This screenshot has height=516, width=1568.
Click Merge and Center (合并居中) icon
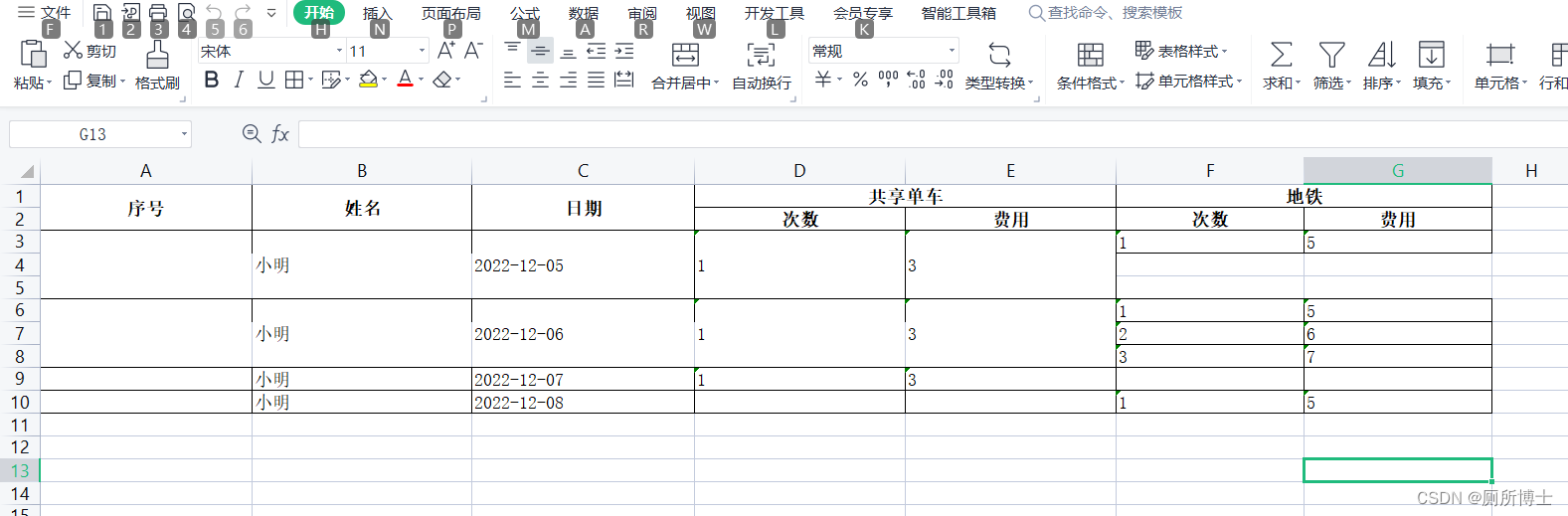(x=685, y=55)
